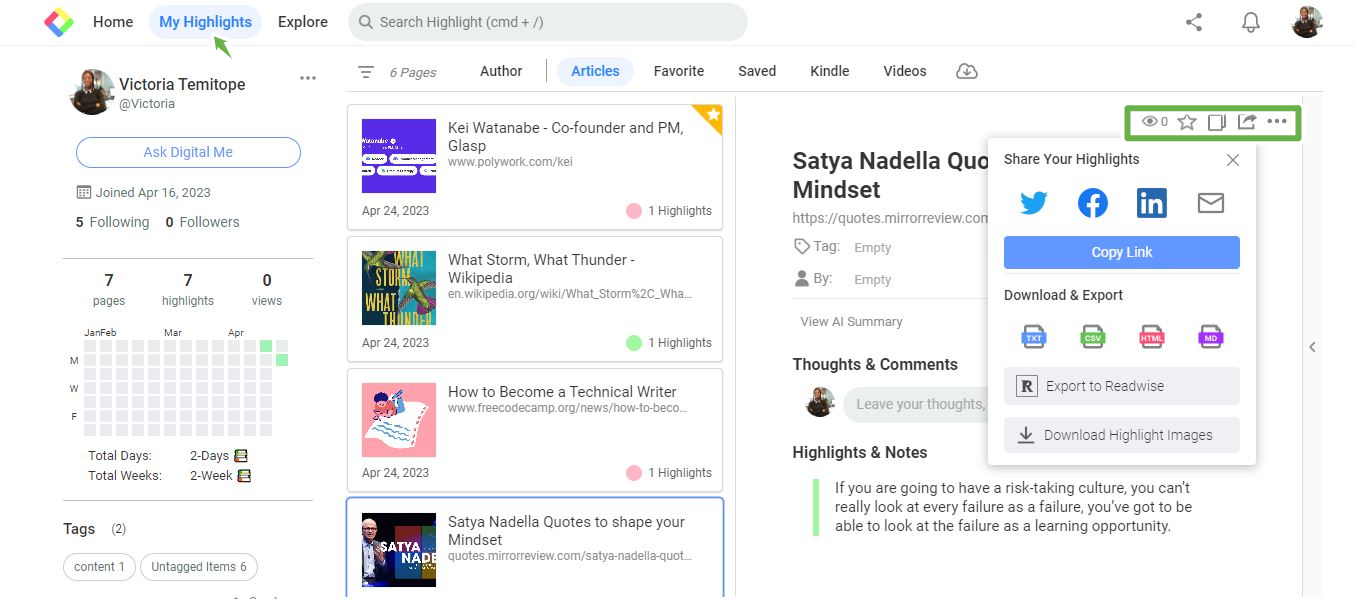Focus the Search Highlight field
The image size is (1355, 604).
click(548, 22)
